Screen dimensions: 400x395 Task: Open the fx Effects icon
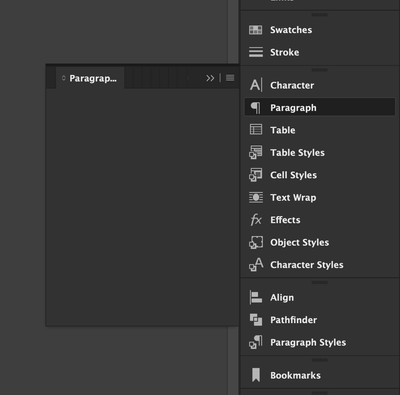256,220
